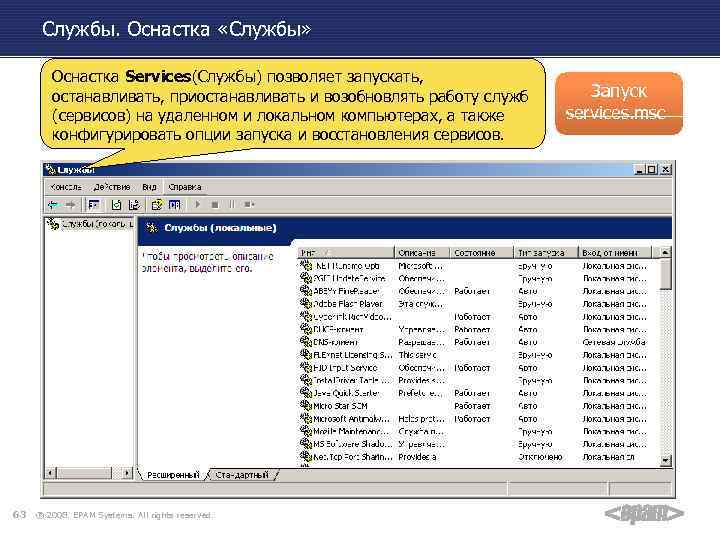Maximize the Службы window

(651, 169)
